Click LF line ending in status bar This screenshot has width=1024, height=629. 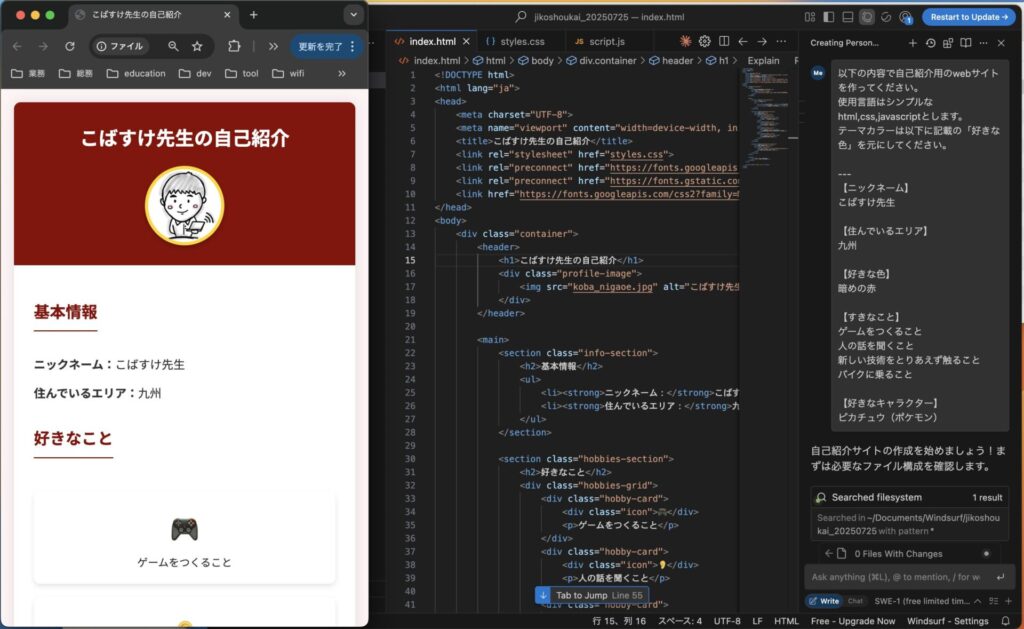[757, 621]
